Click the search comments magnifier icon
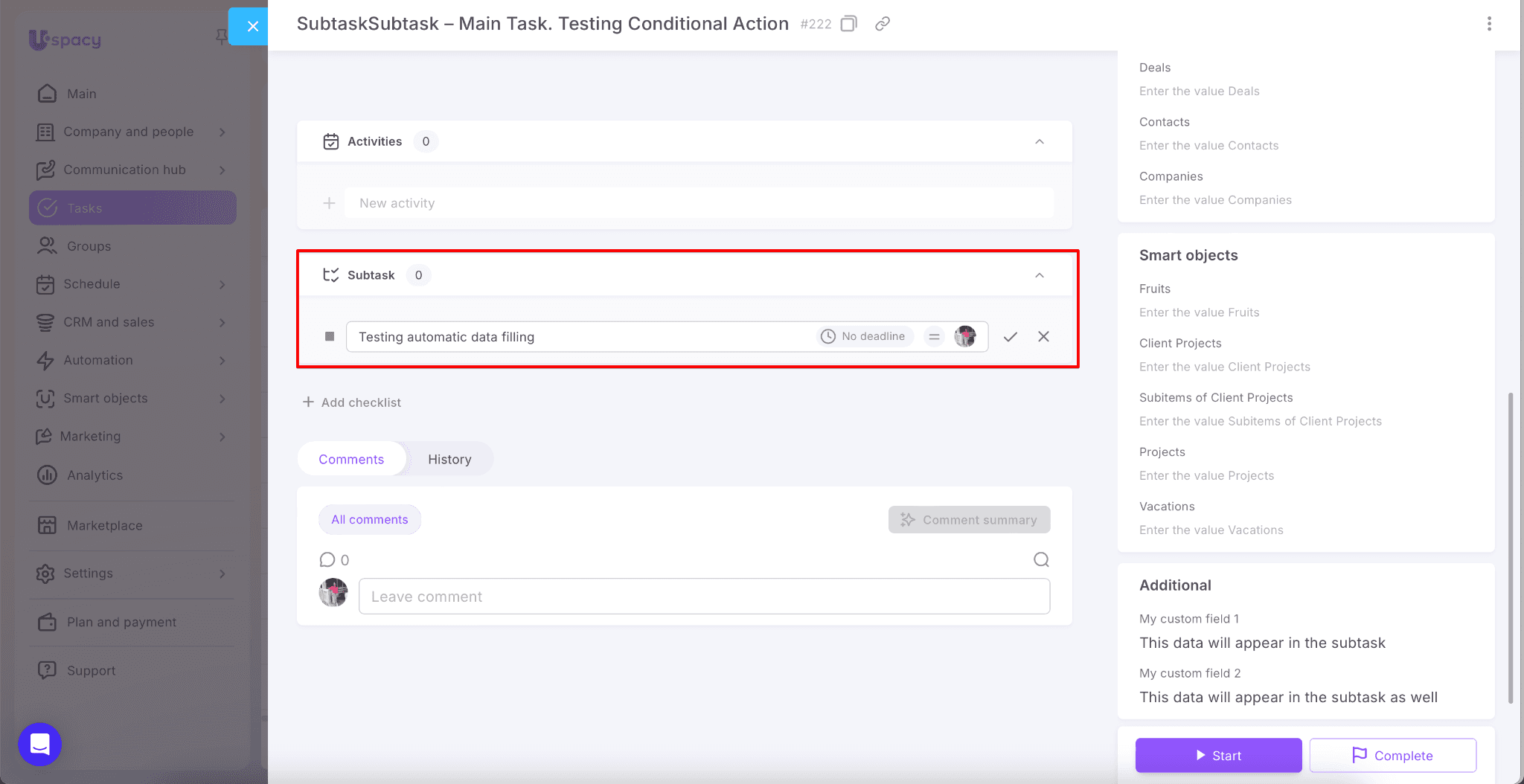This screenshot has width=1524, height=784. click(x=1041, y=559)
